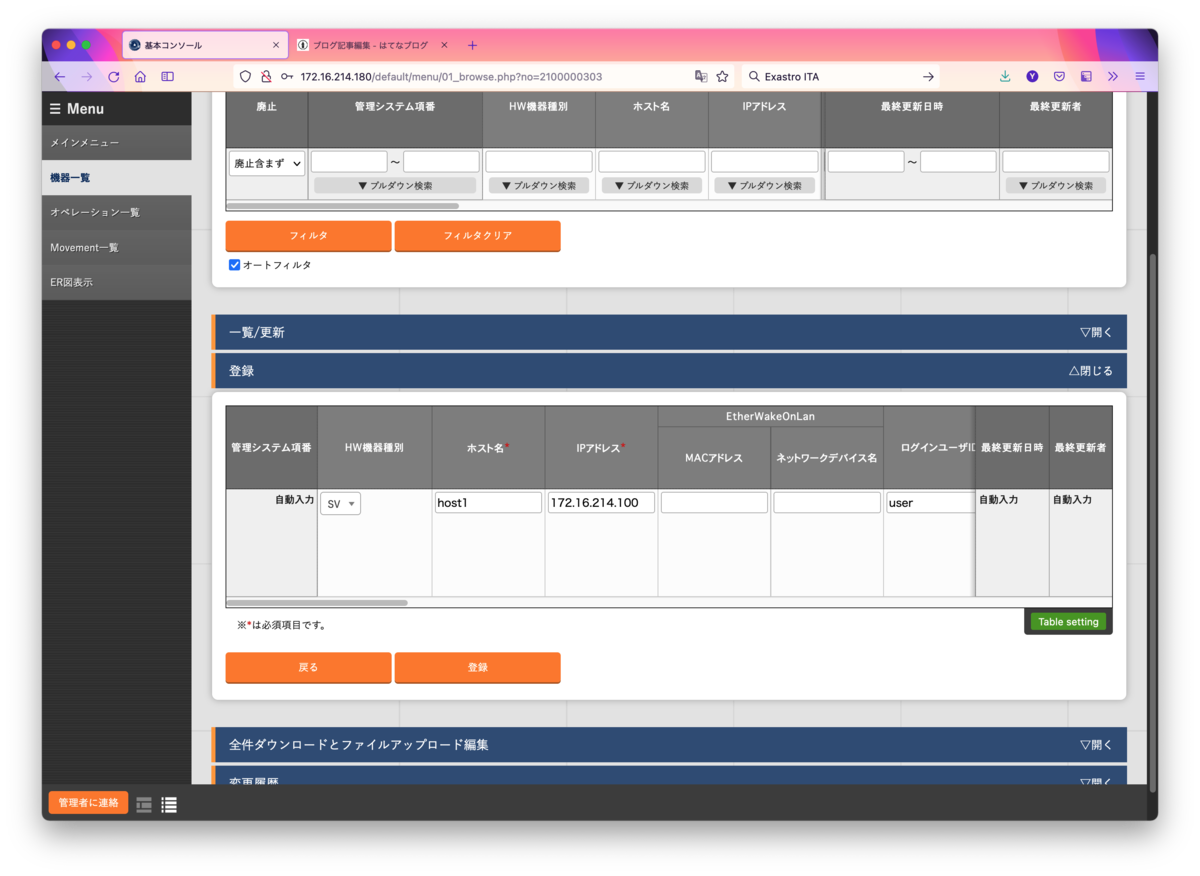This screenshot has width=1200, height=876.
Task: Click the 戻る button
Action: pyautogui.click(x=308, y=667)
